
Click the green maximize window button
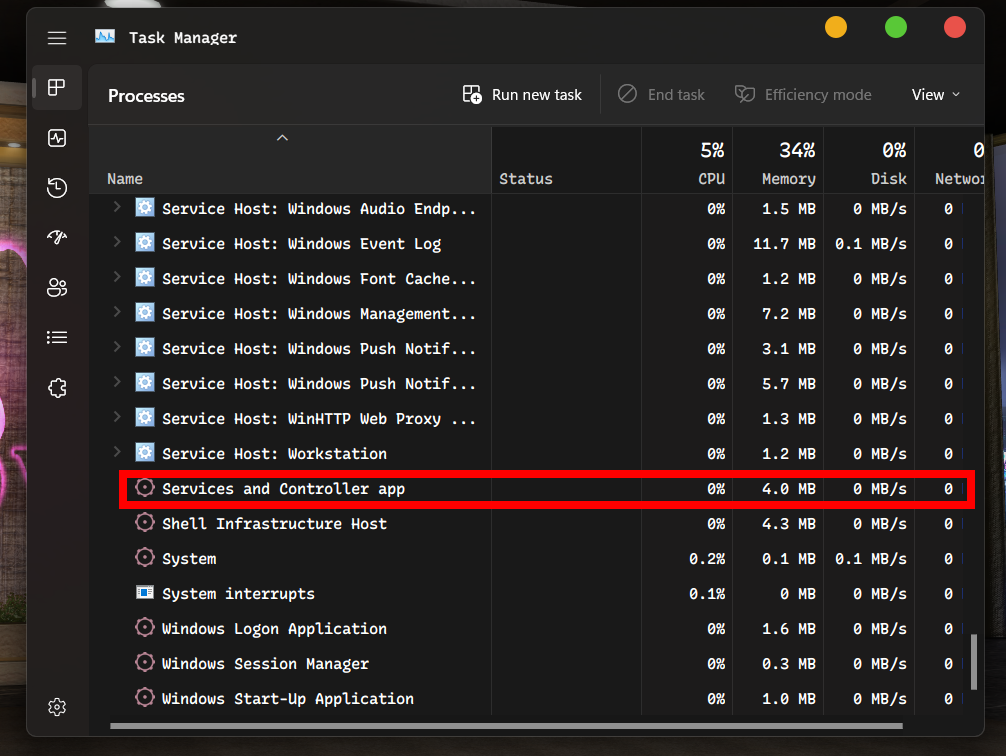click(x=896, y=28)
